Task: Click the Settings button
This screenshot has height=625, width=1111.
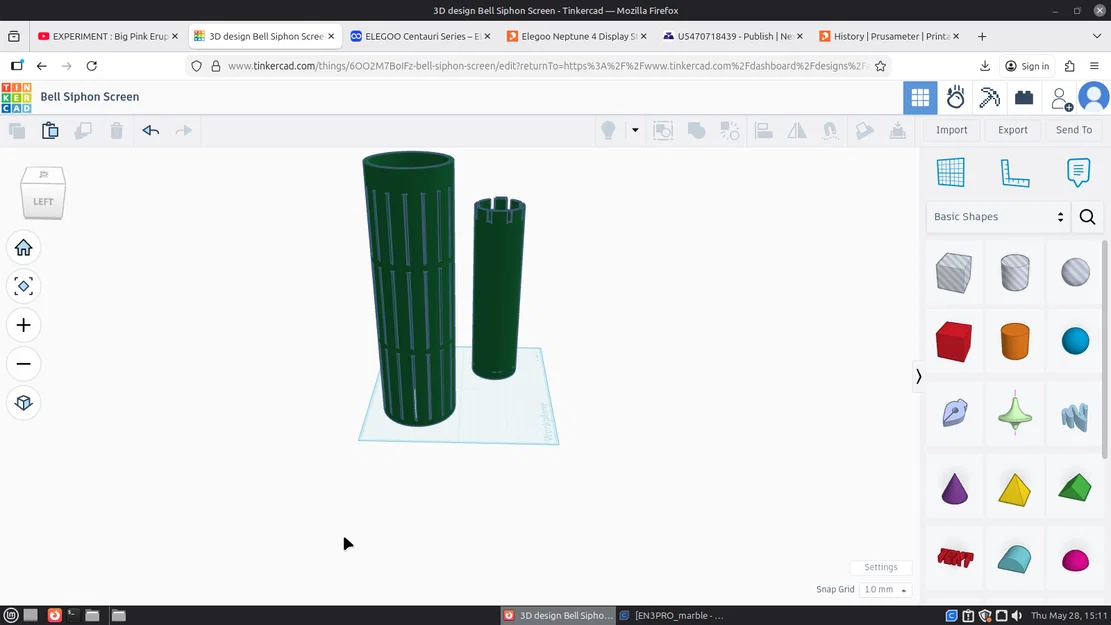Action: coord(881,567)
